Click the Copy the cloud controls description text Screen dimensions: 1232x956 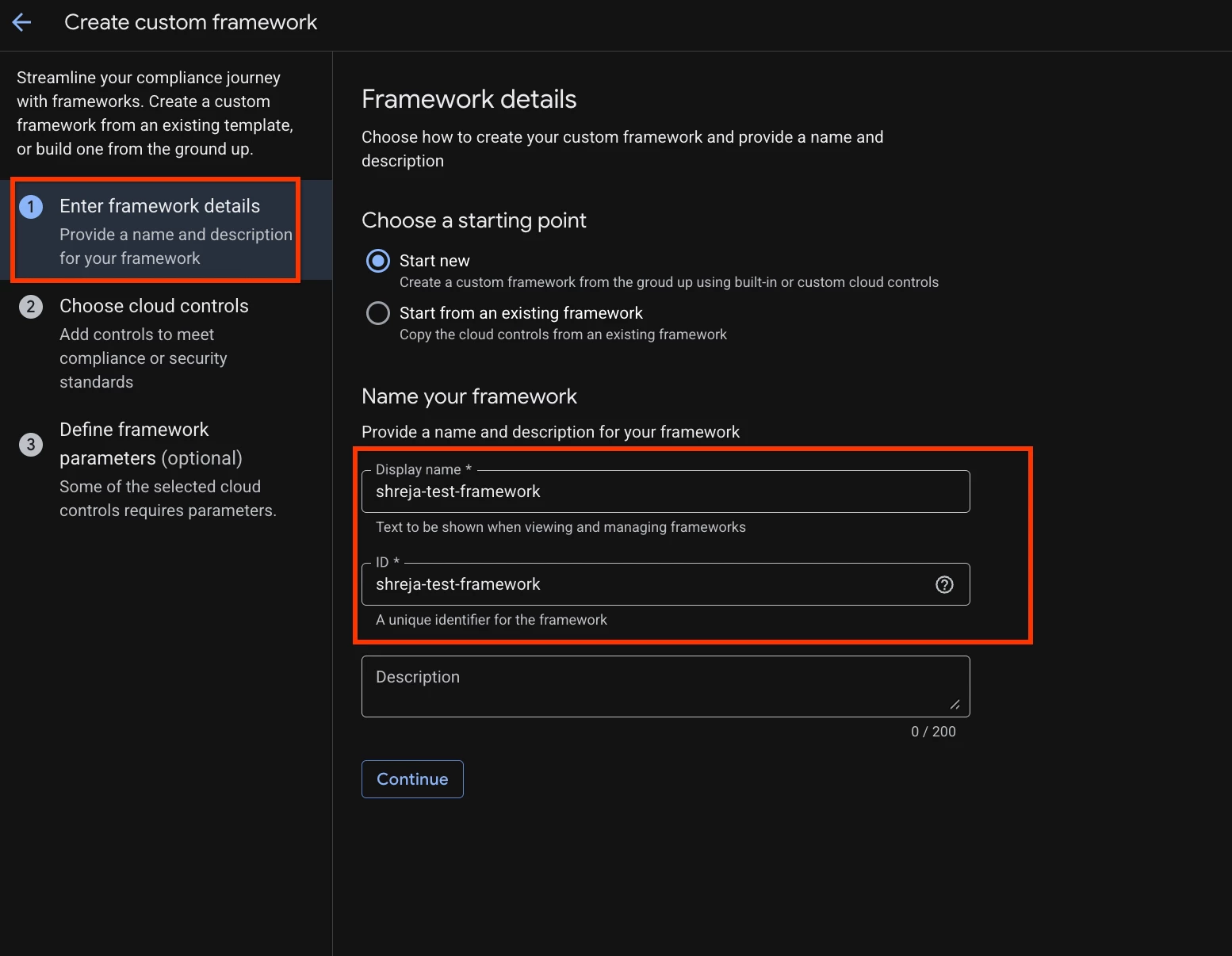click(563, 335)
